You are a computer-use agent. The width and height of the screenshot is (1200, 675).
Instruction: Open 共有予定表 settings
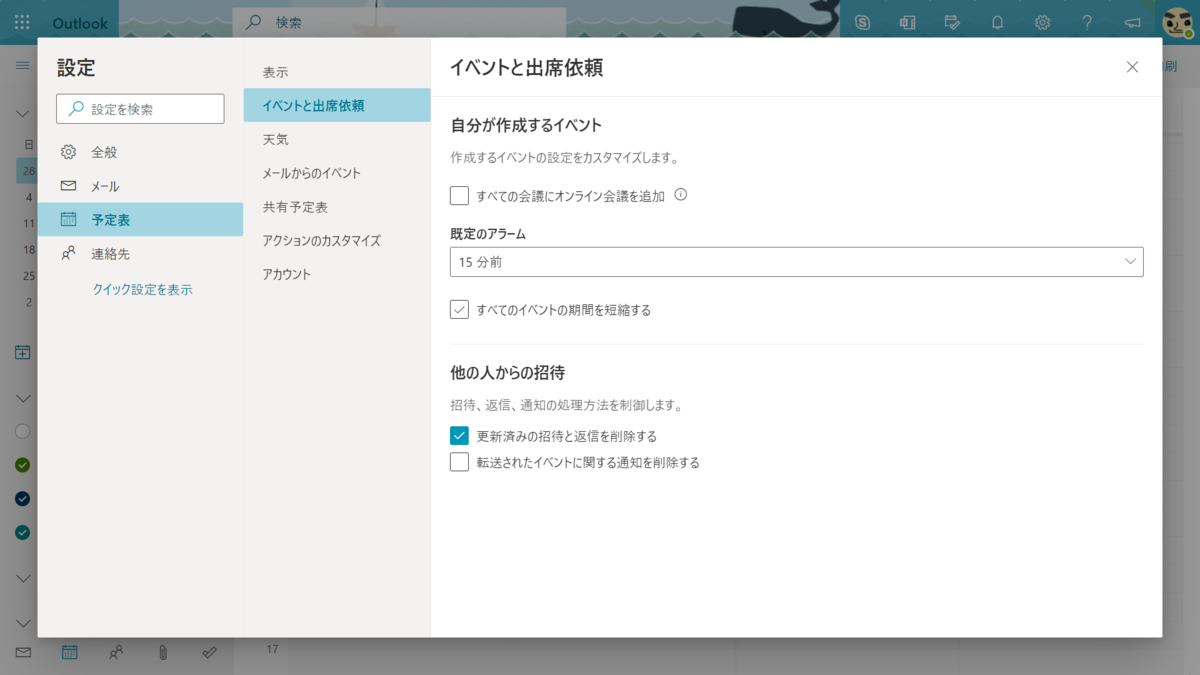pyautogui.click(x=337, y=207)
